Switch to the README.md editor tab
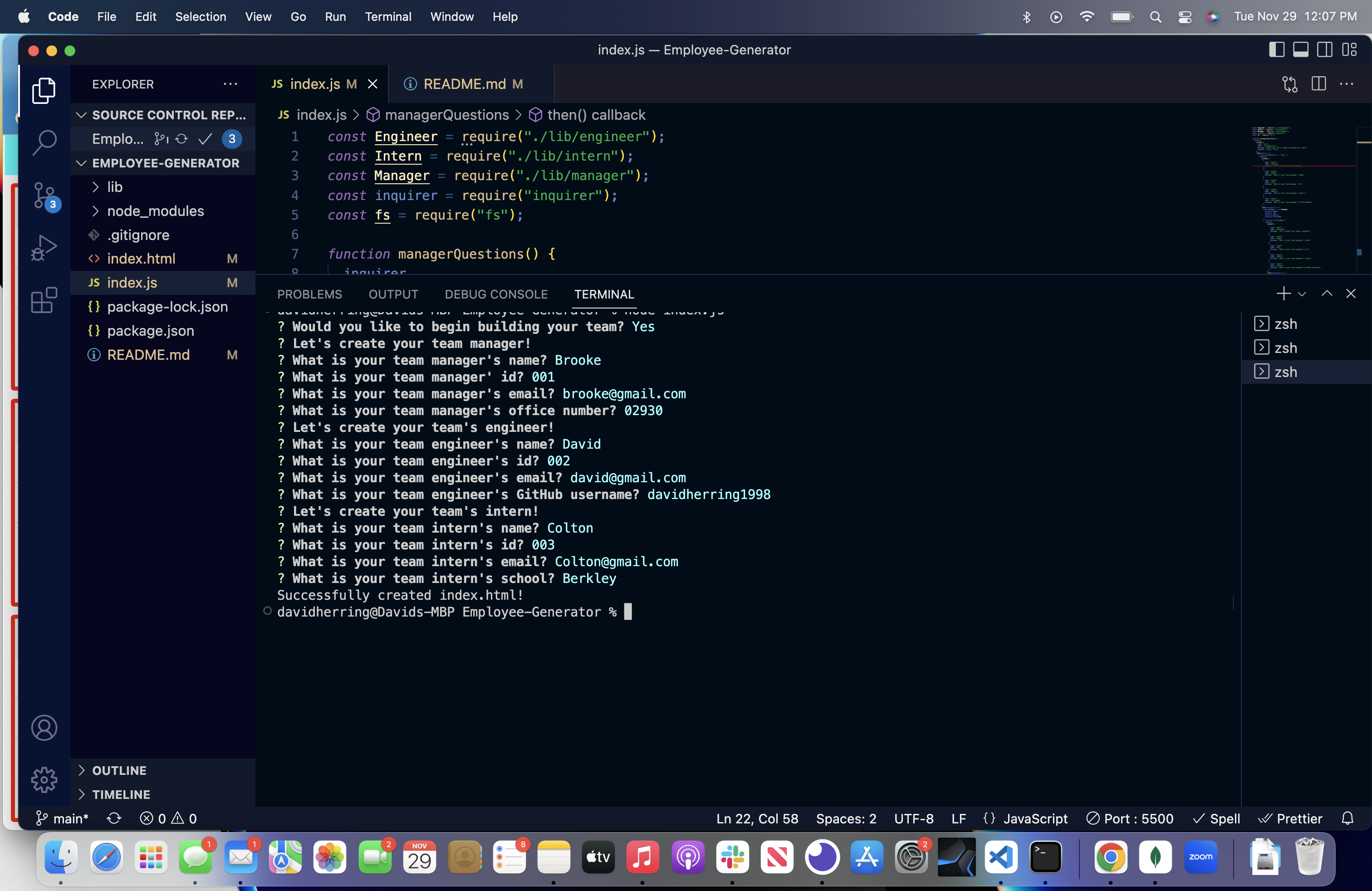This screenshot has height=891, width=1372. (465, 84)
